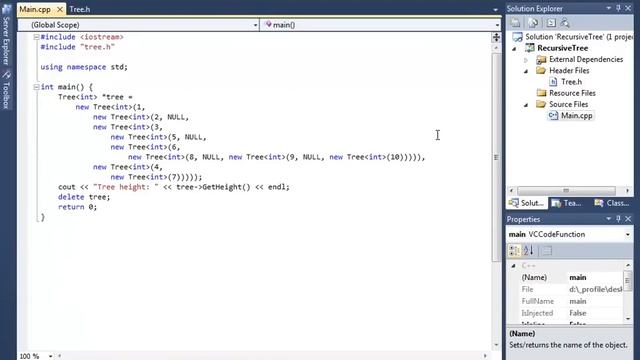The width and height of the screenshot is (640, 360).
Task: Select the RecursiveTree project label
Action: click(x=562, y=48)
